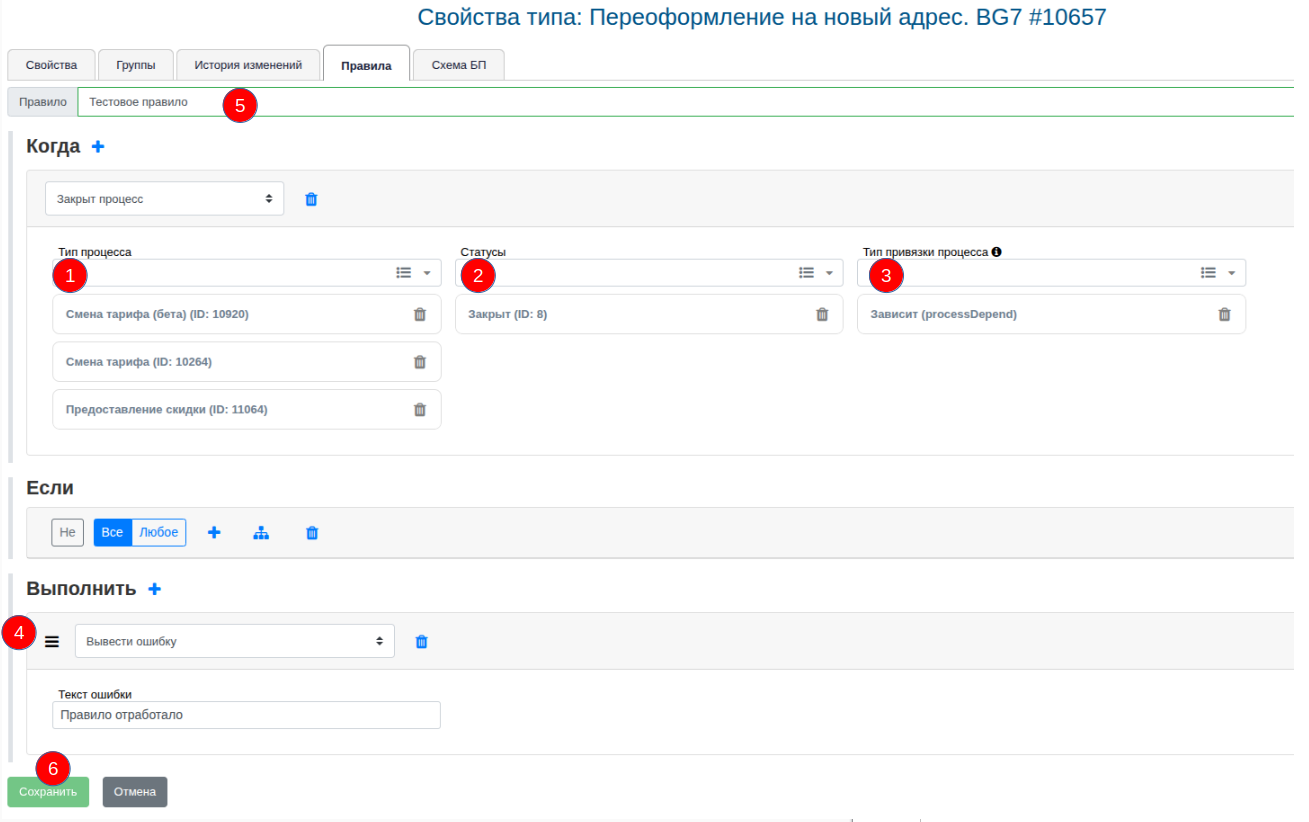1309x822 pixels.
Task: Remove Предоставление скидки (ID: 11064) entry
Action: click(x=420, y=409)
